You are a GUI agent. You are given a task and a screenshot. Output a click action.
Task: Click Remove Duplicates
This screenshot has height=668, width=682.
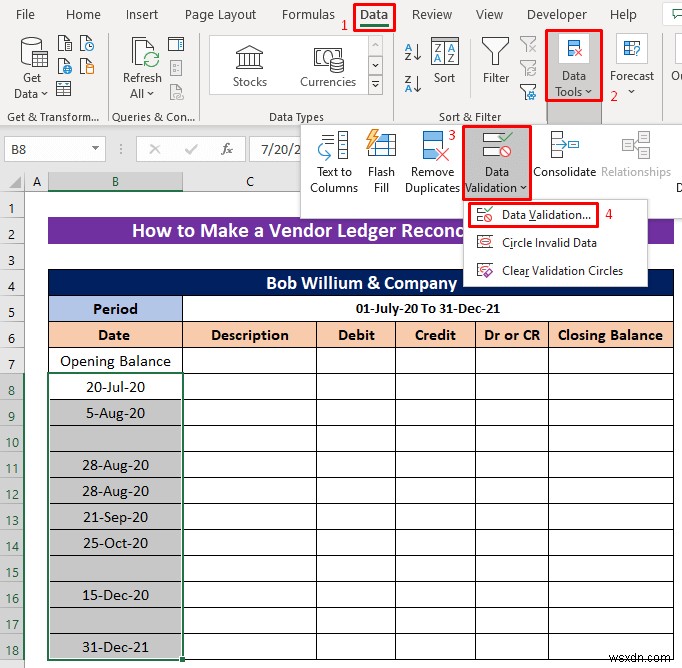[432, 162]
